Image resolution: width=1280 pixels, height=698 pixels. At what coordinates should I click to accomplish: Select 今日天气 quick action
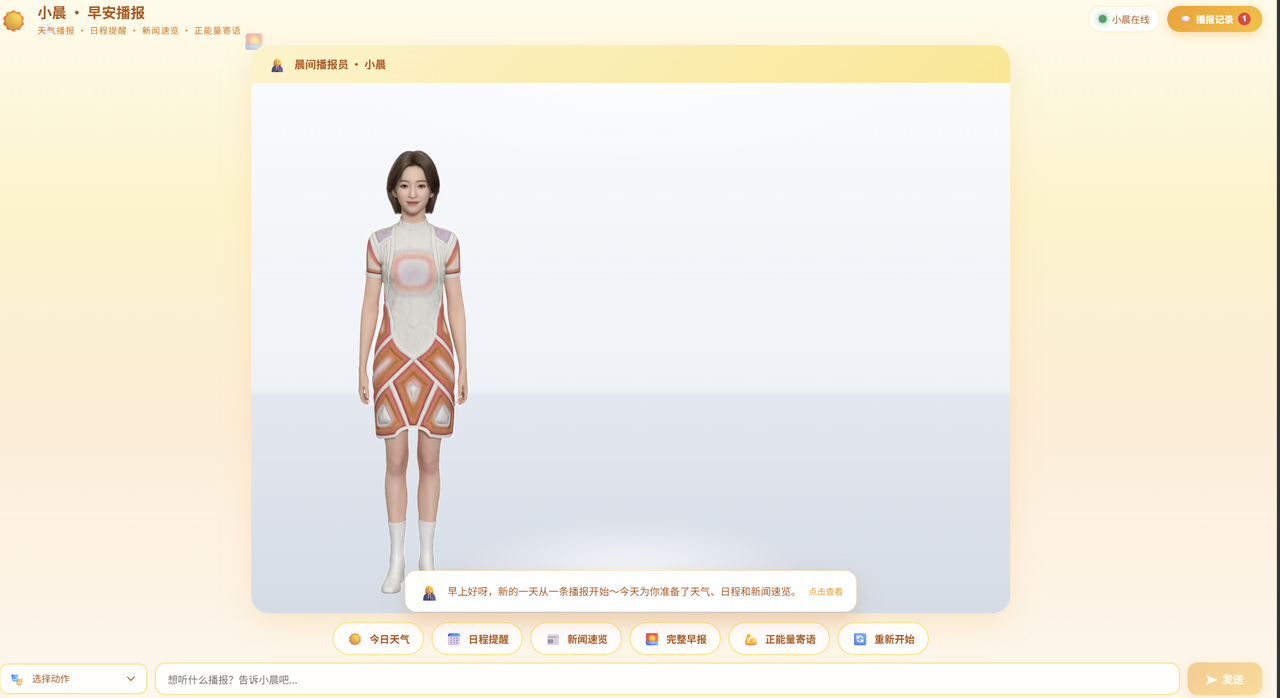click(x=378, y=639)
